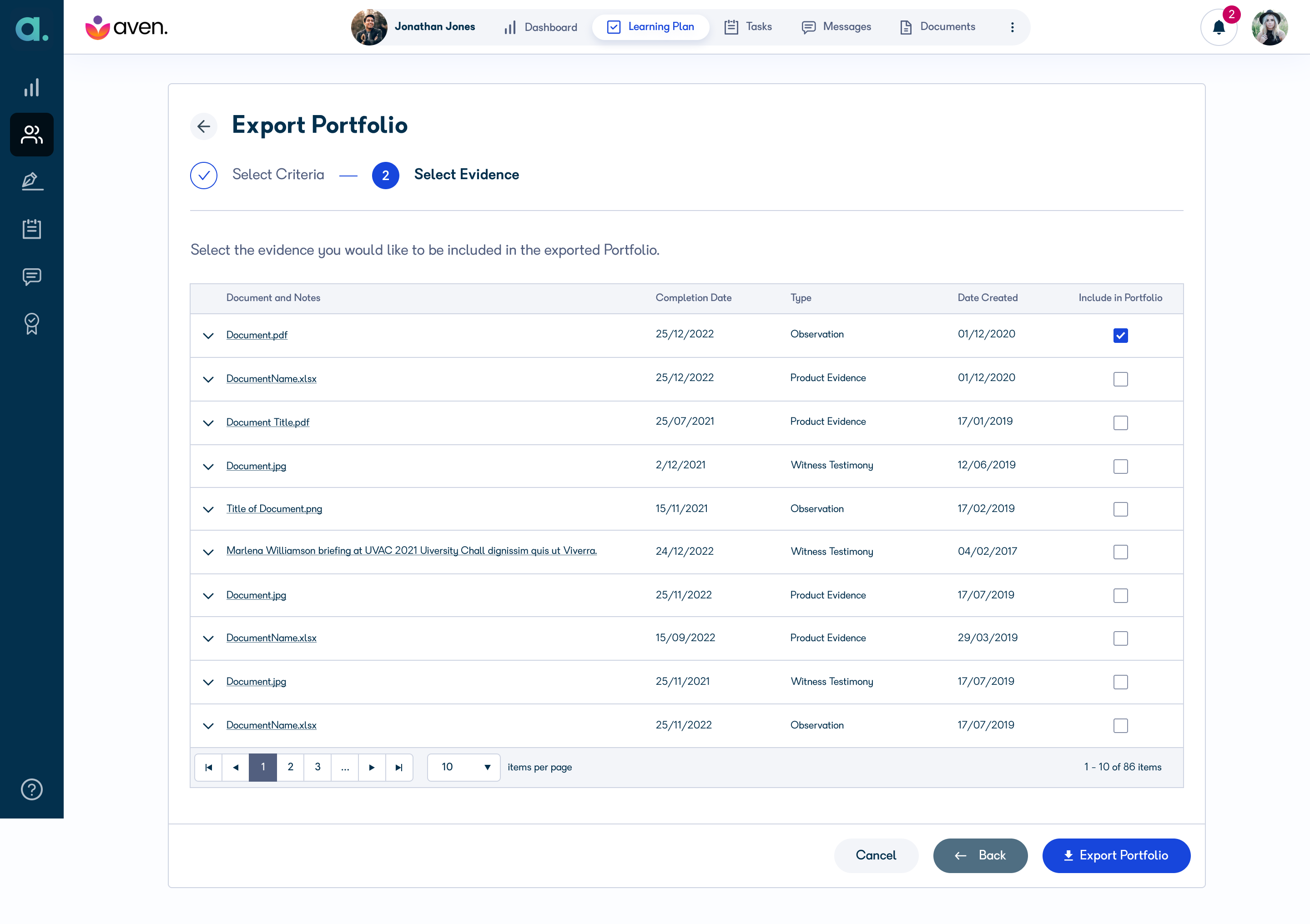Viewport: 1310px width, 924px height.
Task: Open the items per page dropdown
Action: tap(464, 767)
